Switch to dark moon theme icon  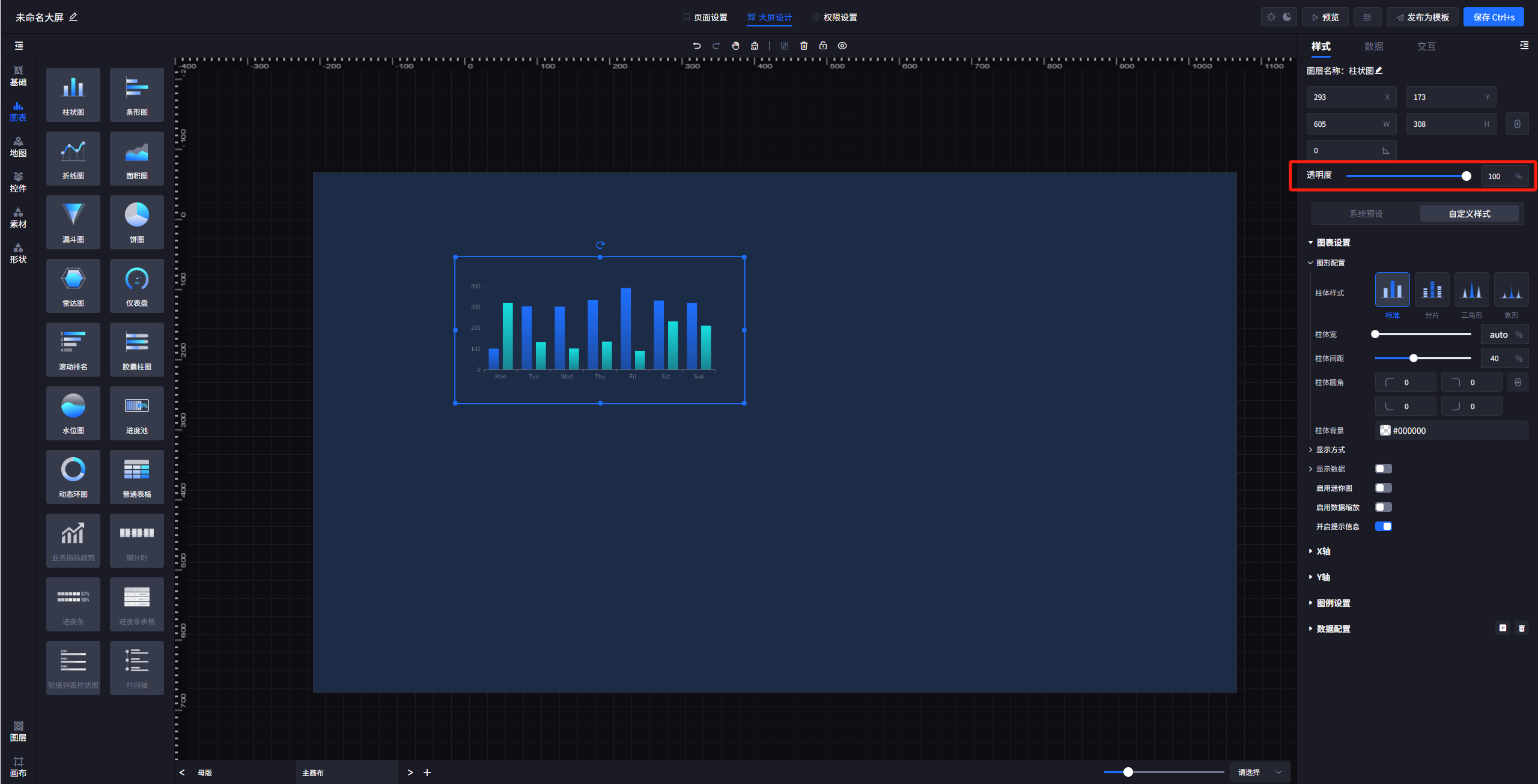tap(1287, 17)
